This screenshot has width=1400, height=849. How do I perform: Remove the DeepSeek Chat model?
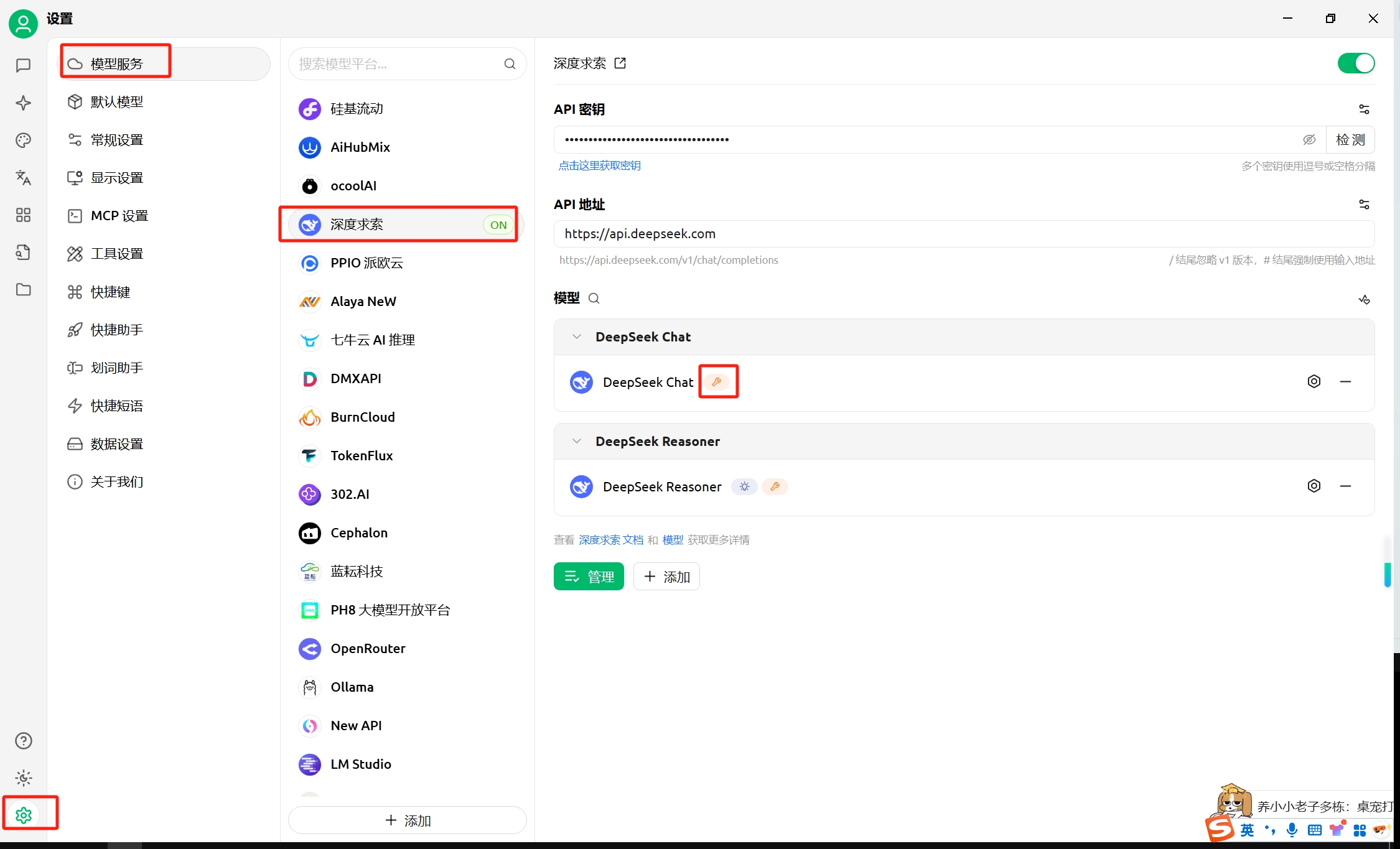pos(1345,381)
